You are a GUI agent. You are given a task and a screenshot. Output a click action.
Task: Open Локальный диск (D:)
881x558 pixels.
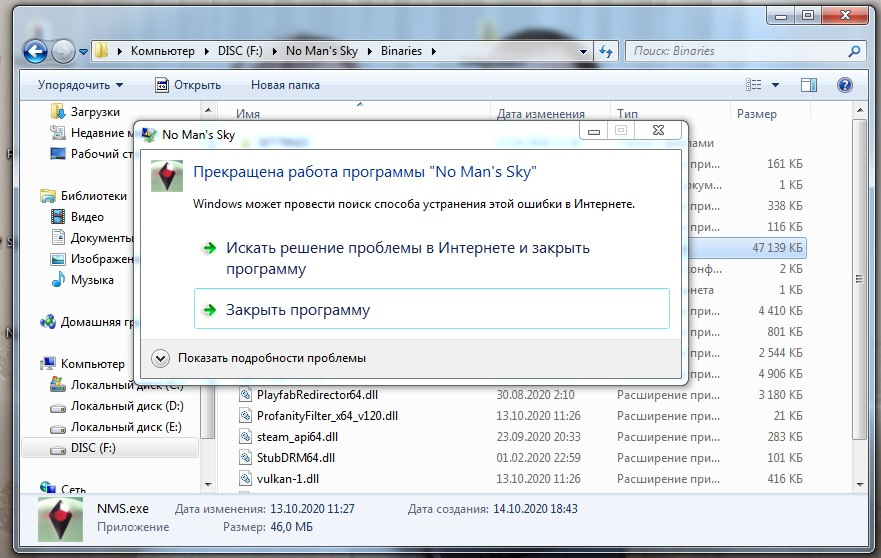(127, 406)
